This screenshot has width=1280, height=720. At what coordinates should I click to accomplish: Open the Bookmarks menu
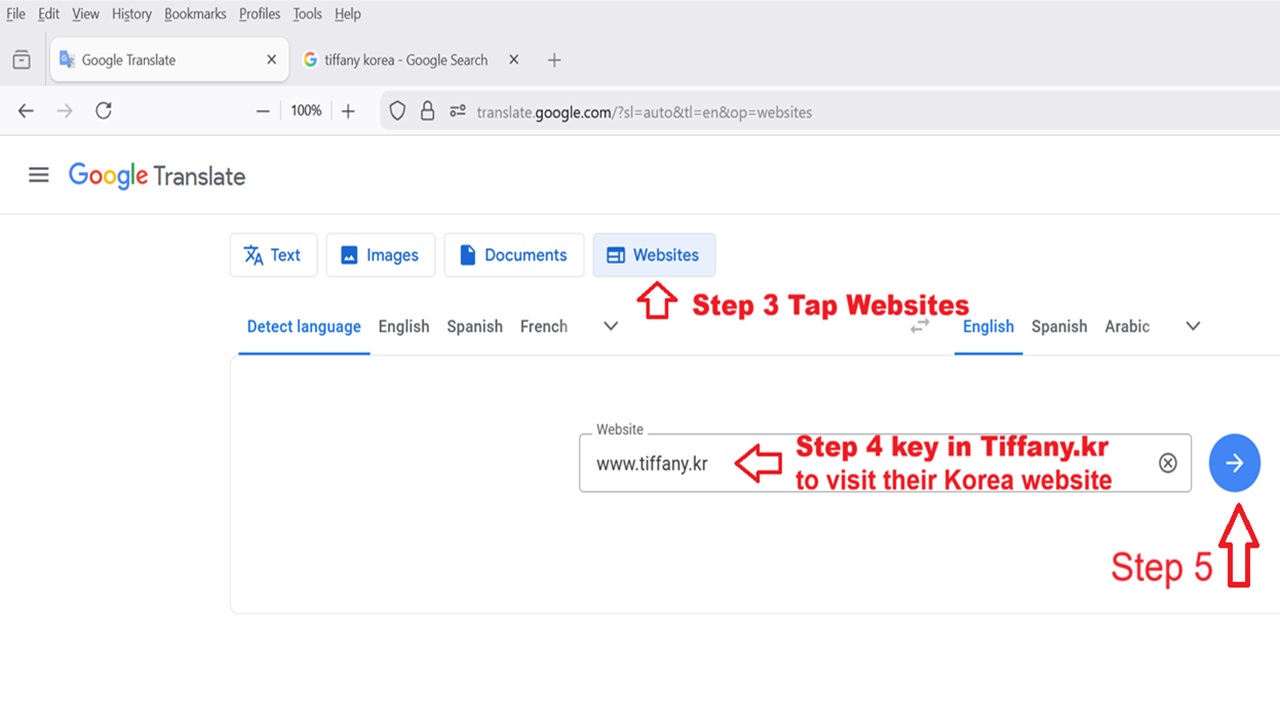click(196, 14)
